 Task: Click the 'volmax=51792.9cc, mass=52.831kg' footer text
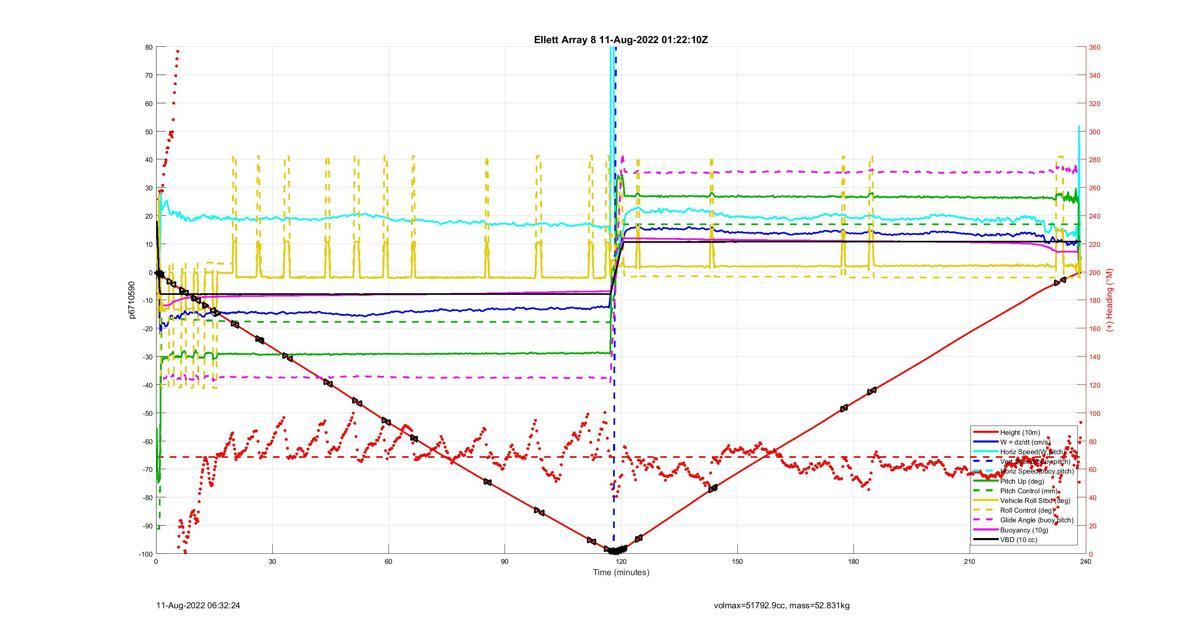click(782, 605)
